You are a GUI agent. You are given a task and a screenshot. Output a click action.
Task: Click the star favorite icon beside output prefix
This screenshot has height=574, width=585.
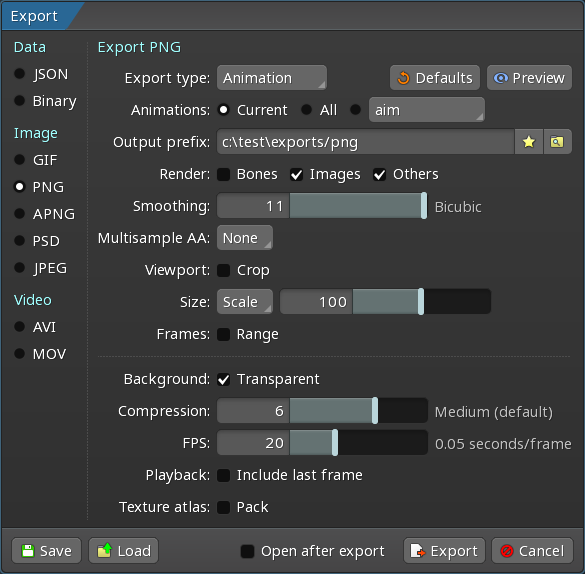tap(529, 142)
